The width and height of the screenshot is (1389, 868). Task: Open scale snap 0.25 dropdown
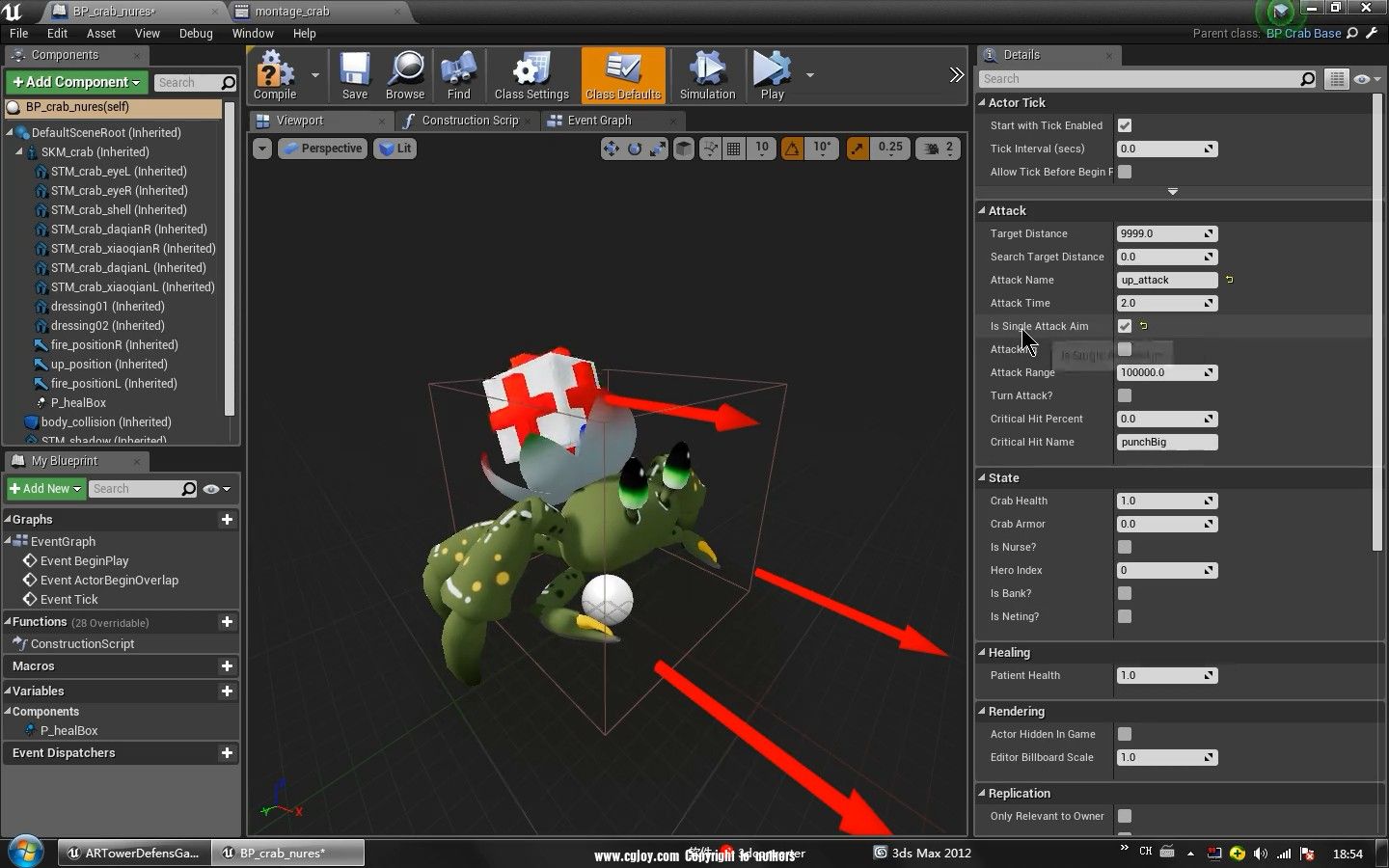click(890, 149)
